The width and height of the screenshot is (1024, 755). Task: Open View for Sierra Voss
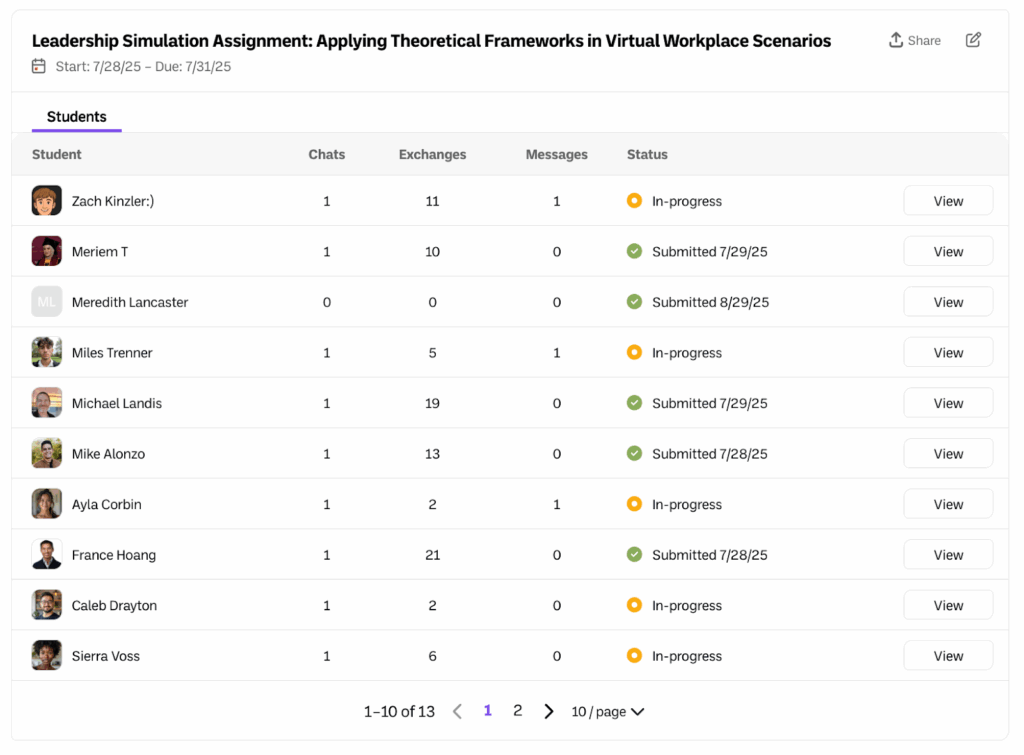[947, 656]
